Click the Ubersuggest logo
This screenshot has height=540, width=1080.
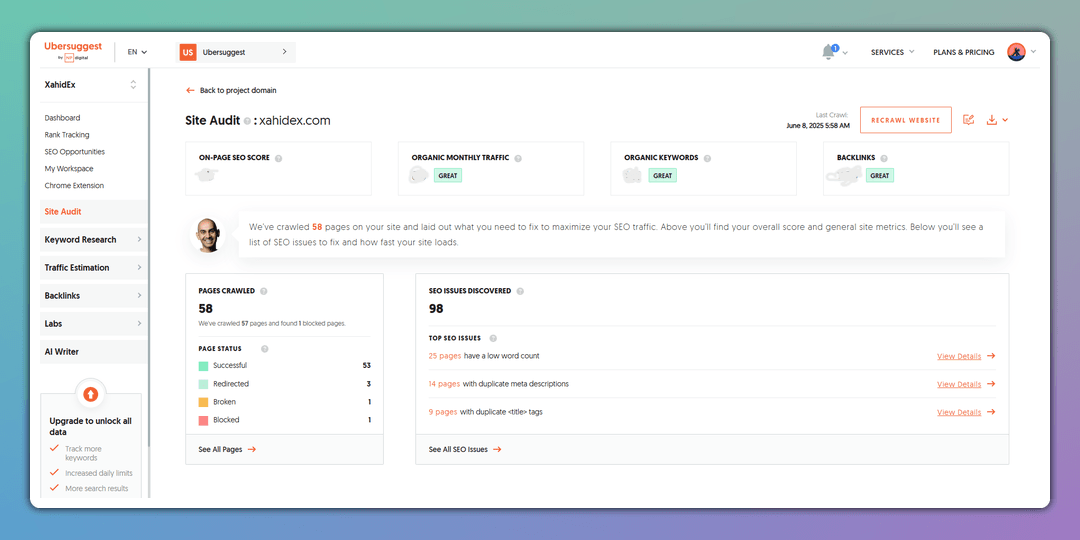point(73,51)
